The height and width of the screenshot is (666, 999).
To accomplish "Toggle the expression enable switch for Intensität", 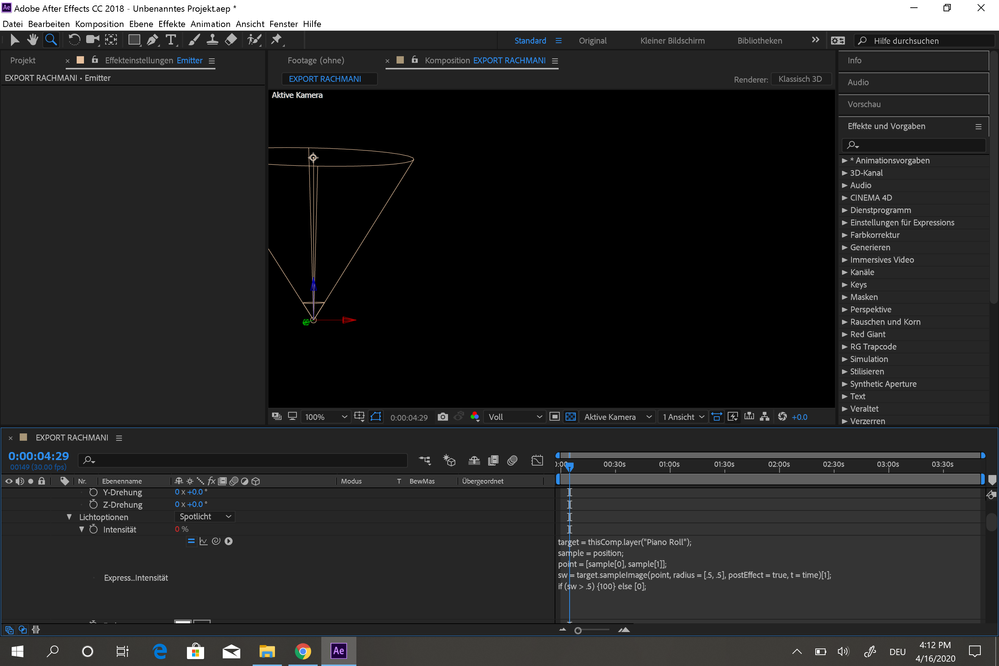I will [191, 541].
